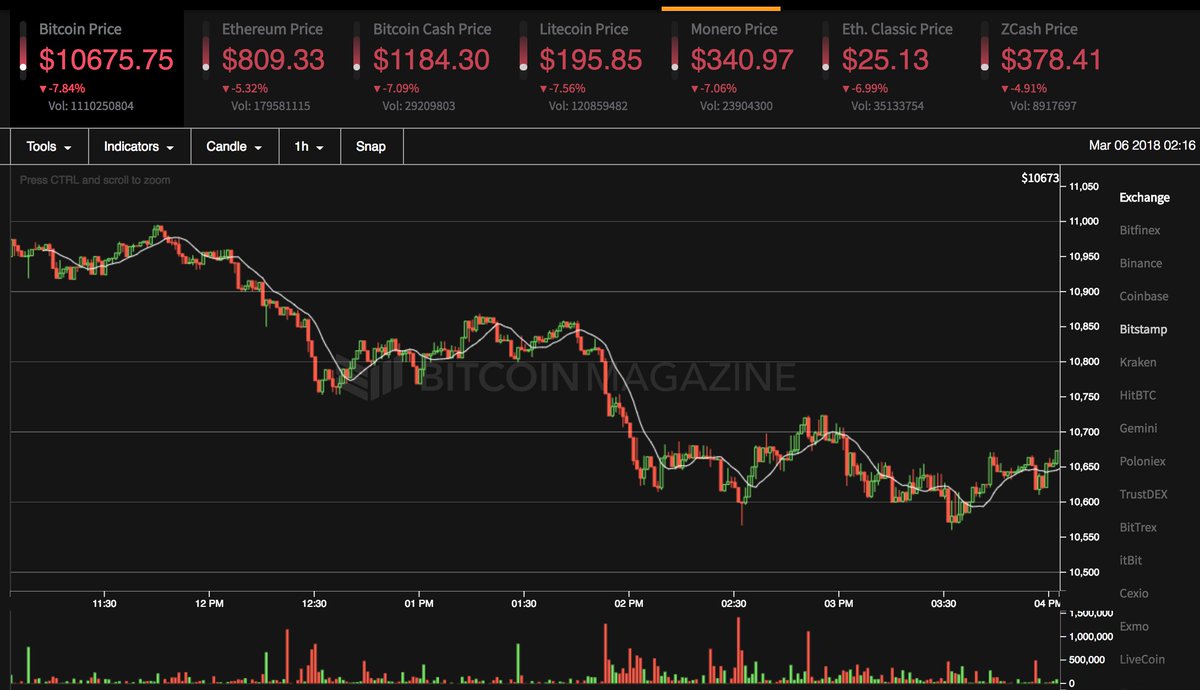Image resolution: width=1200 pixels, height=690 pixels.
Task: Select Poloniex exchange
Action: pyautogui.click(x=1142, y=461)
